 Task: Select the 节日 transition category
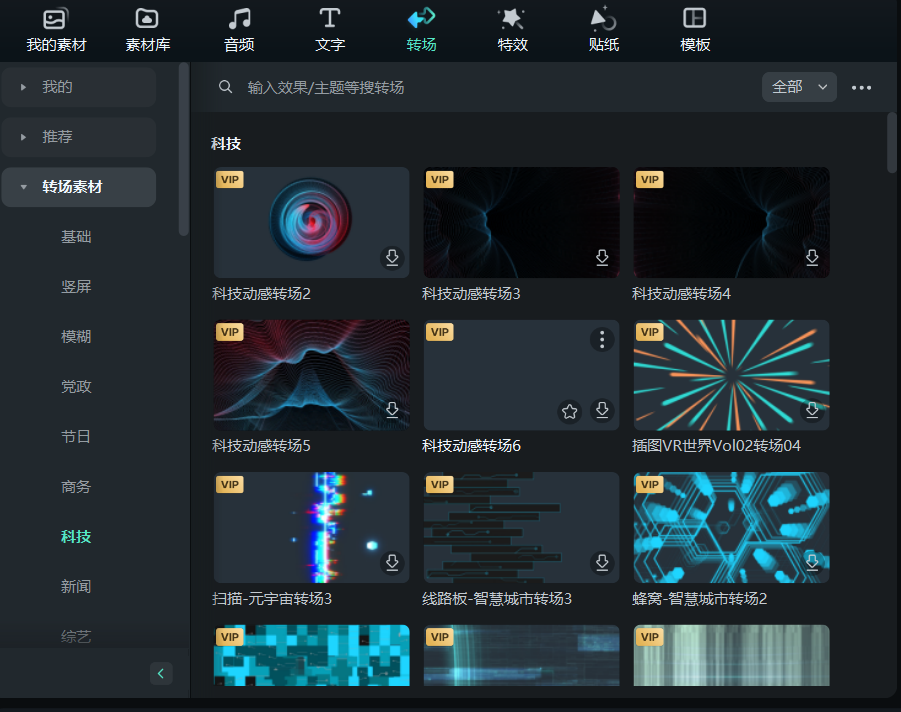tap(76, 437)
